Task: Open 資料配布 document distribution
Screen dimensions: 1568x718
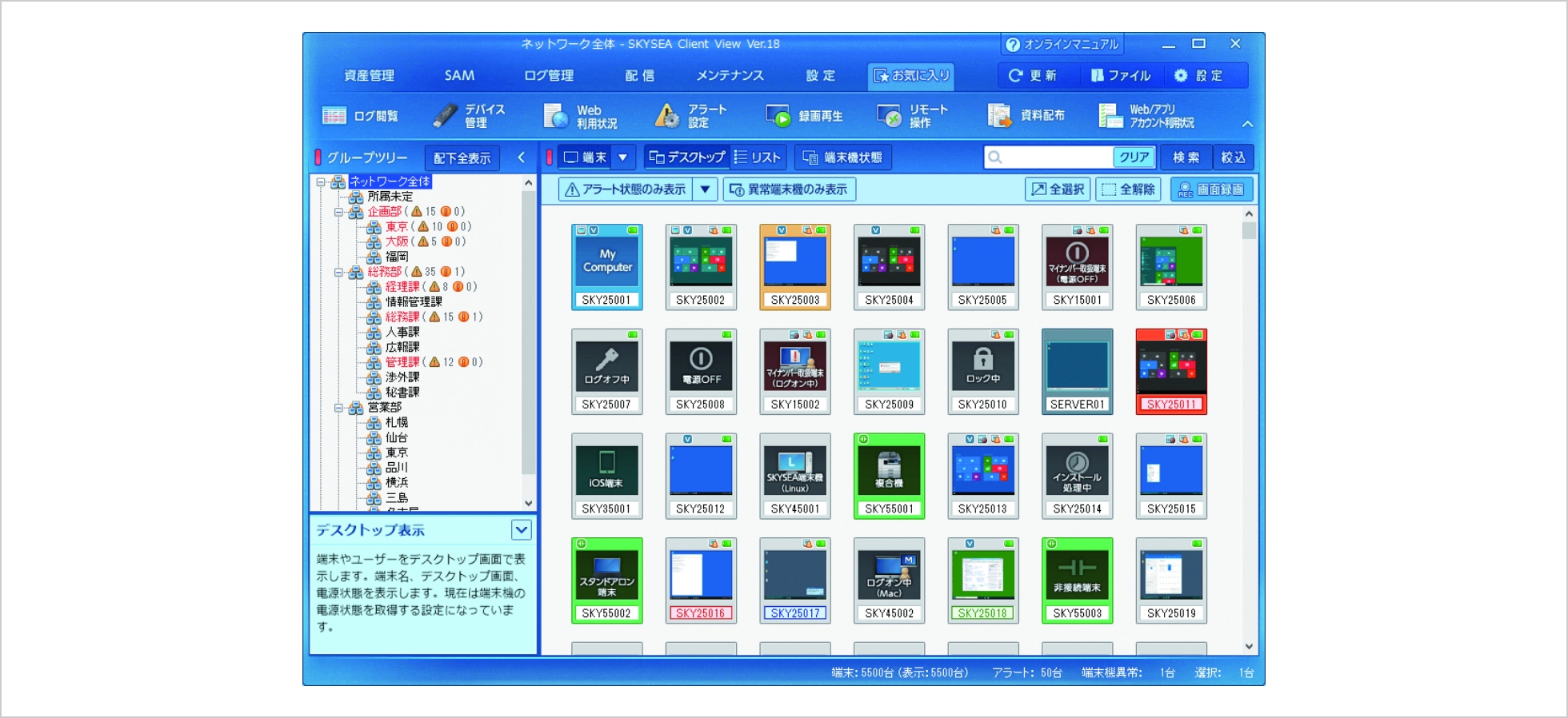Action: (1026, 116)
